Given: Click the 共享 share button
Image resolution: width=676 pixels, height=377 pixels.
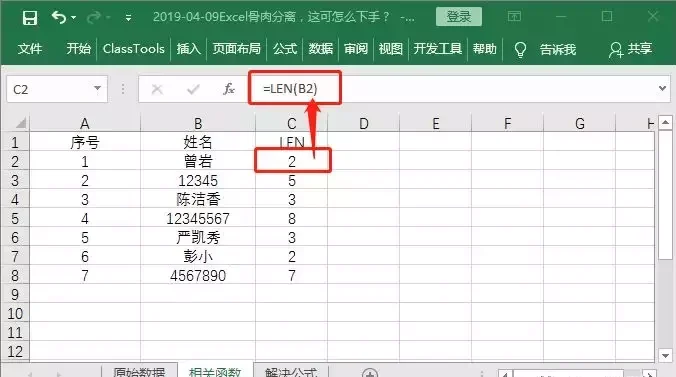Looking at the screenshot, I should point(630,49).
